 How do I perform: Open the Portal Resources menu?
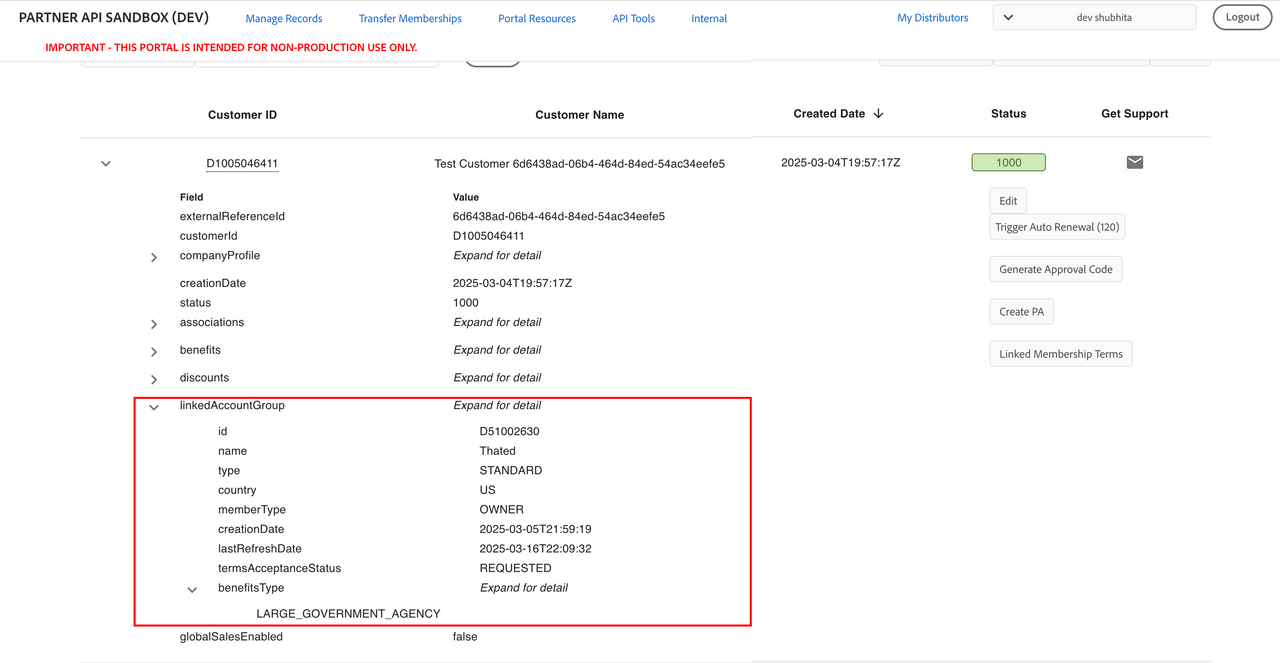(537, 18)
